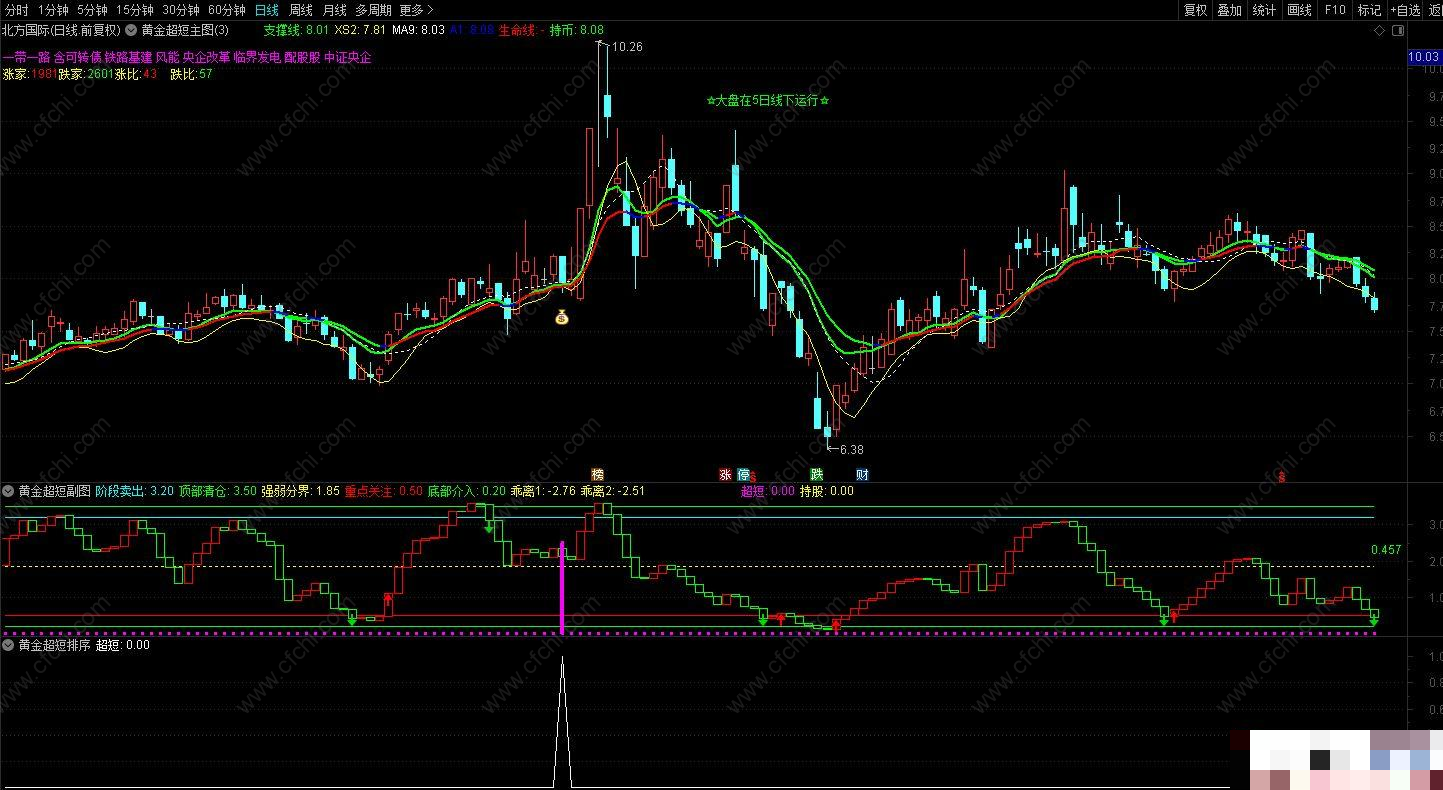Click the 铁路基建 concept tag
This screenshot has width=1443, height=790.
(128, 57)
